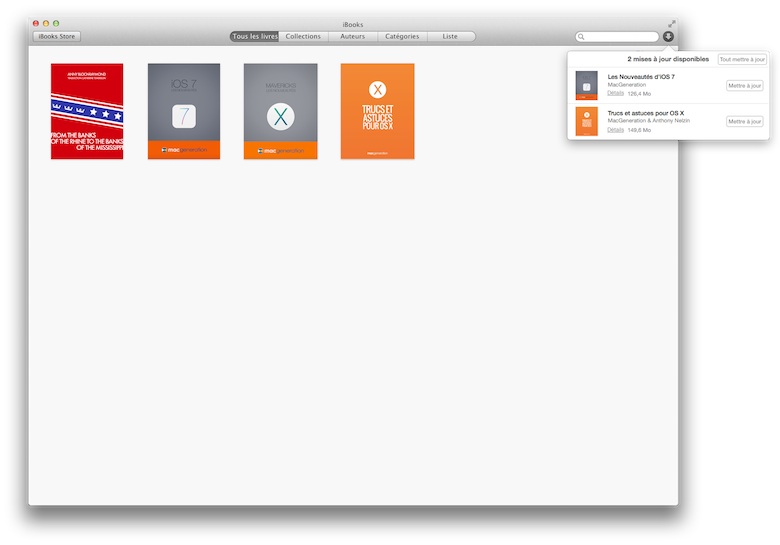Screen dimensions: 780x545
Task: Zoom iBooks window with green button
Action: (x=56, y=23)
